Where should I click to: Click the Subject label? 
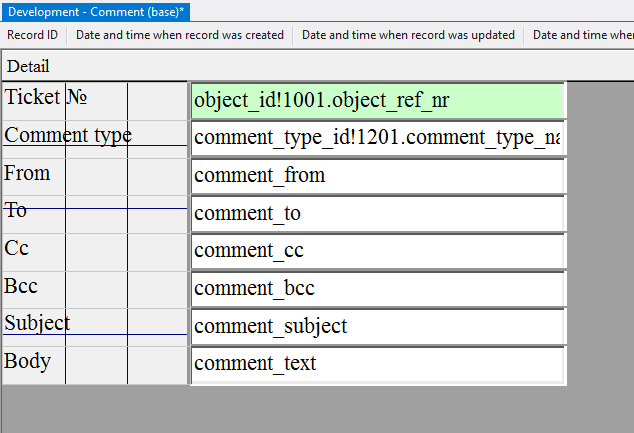point(37,323)
